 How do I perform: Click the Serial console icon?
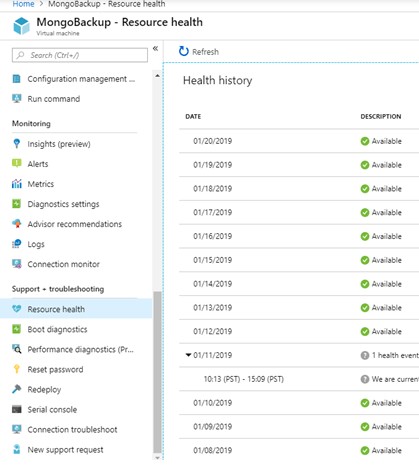[16, 409]
